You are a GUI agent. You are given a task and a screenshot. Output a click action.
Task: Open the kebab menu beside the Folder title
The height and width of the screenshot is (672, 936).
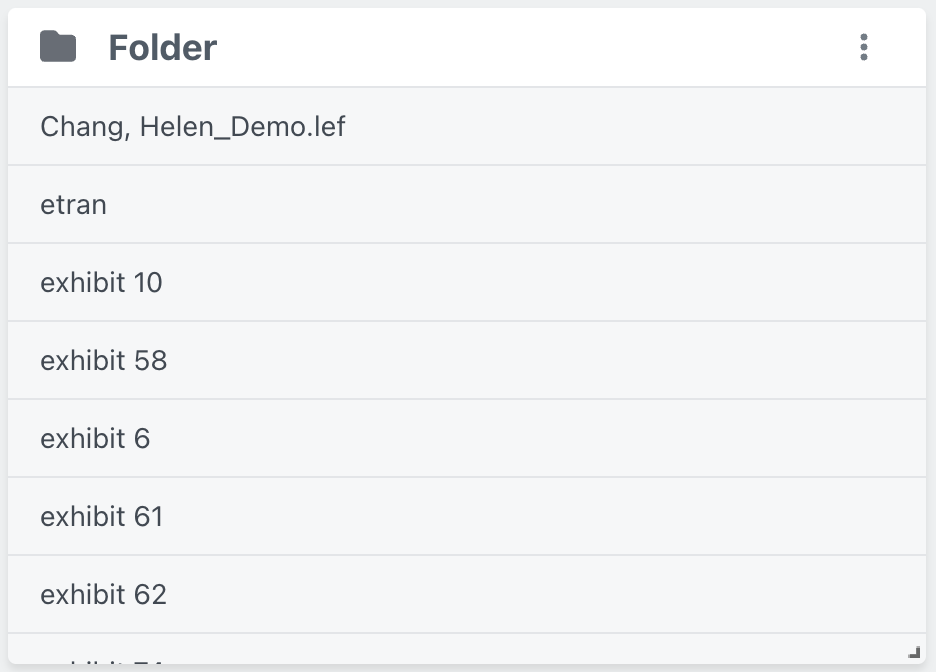pos(863,46)
